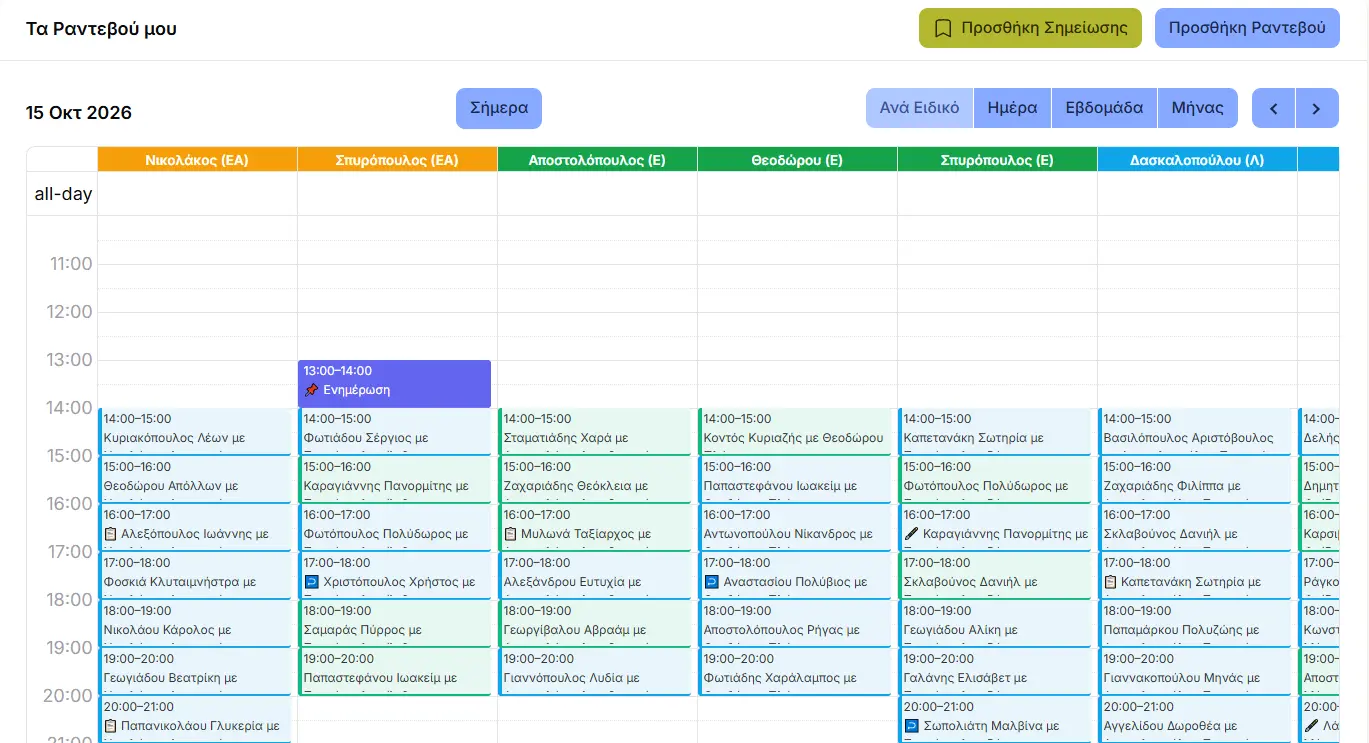Screen dimensions: 1369x743
Task: Open the 14:00 Κοντός Κυριαζής appointment
Action: (794, 431)
